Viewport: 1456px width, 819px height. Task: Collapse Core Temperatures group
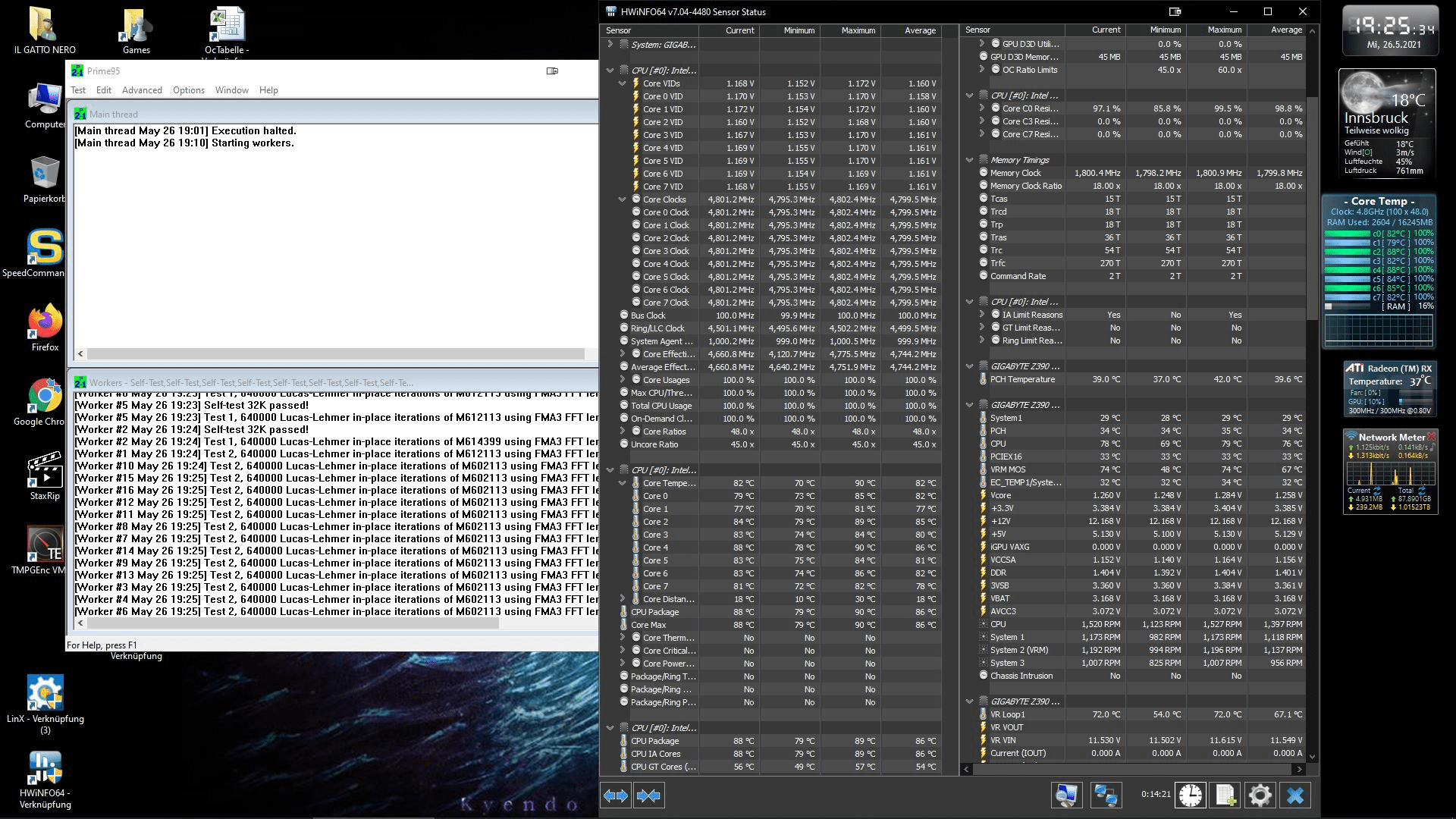click(x=623, y=483)
